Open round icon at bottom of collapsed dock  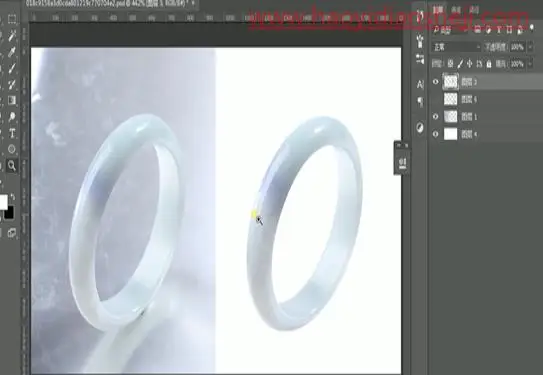coord(420,128)
